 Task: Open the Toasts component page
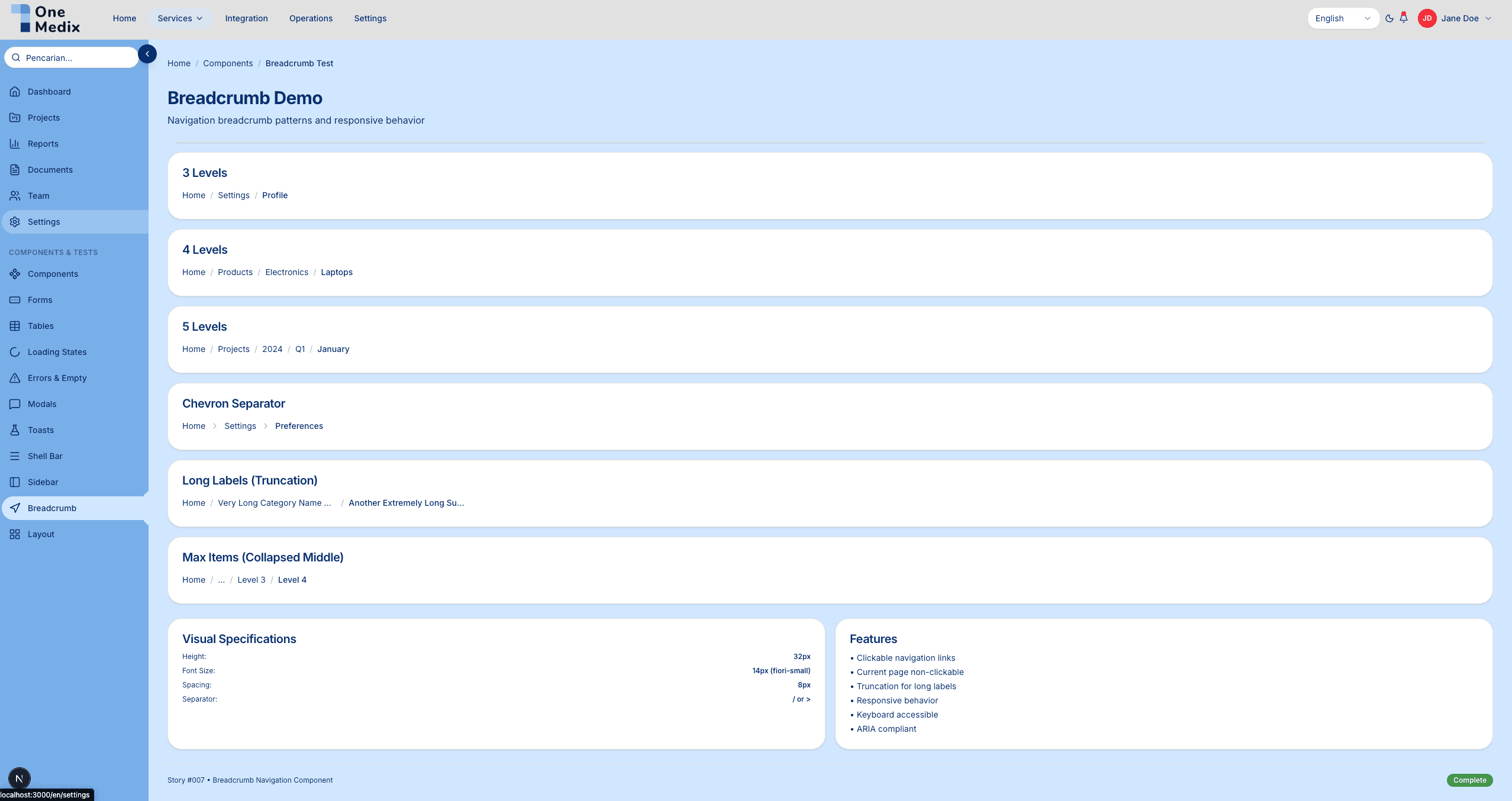pyautogui.click(x=40, y=429)
